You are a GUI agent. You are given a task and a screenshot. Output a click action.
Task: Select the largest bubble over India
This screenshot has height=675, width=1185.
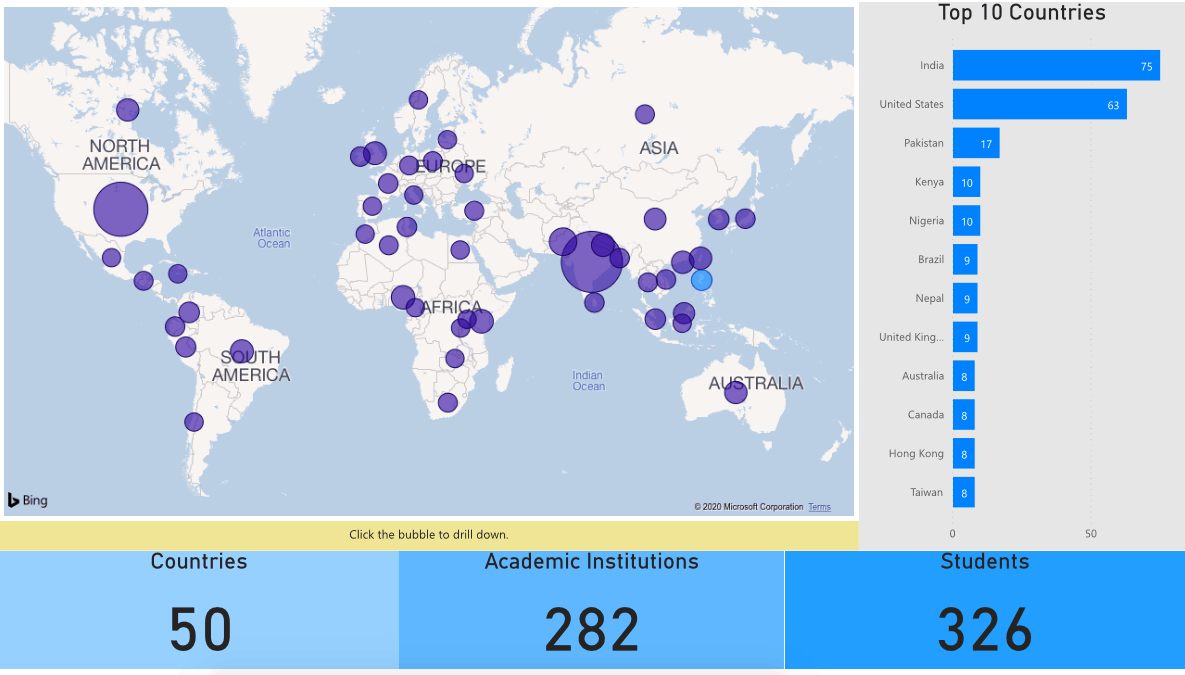pos(591,262)
